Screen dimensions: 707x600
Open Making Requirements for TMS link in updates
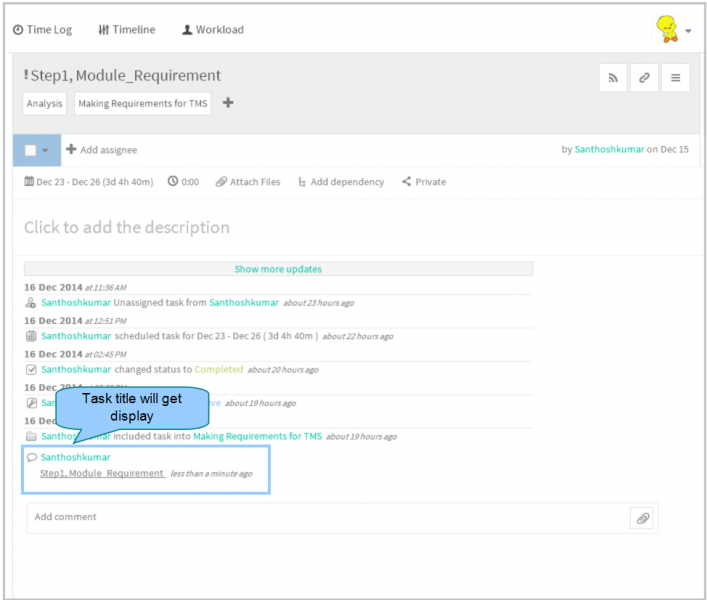tap(257, 436)
